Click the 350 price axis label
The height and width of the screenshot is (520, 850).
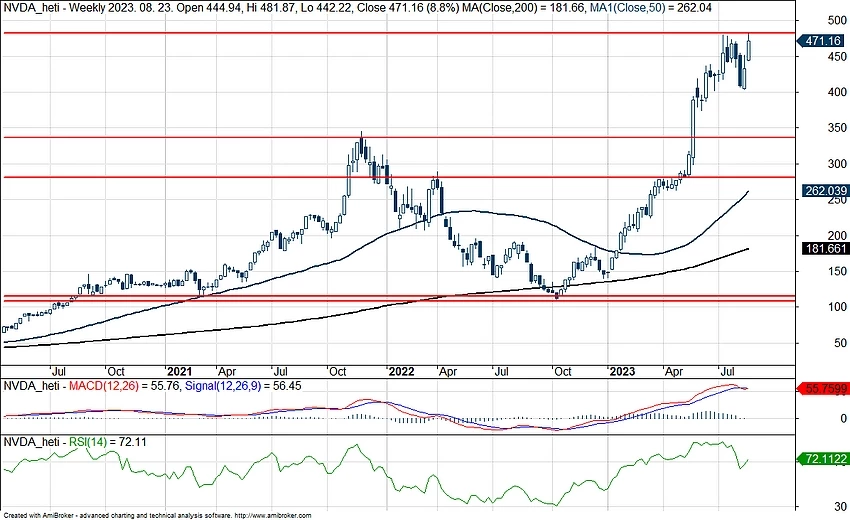[x=837, y=128]
